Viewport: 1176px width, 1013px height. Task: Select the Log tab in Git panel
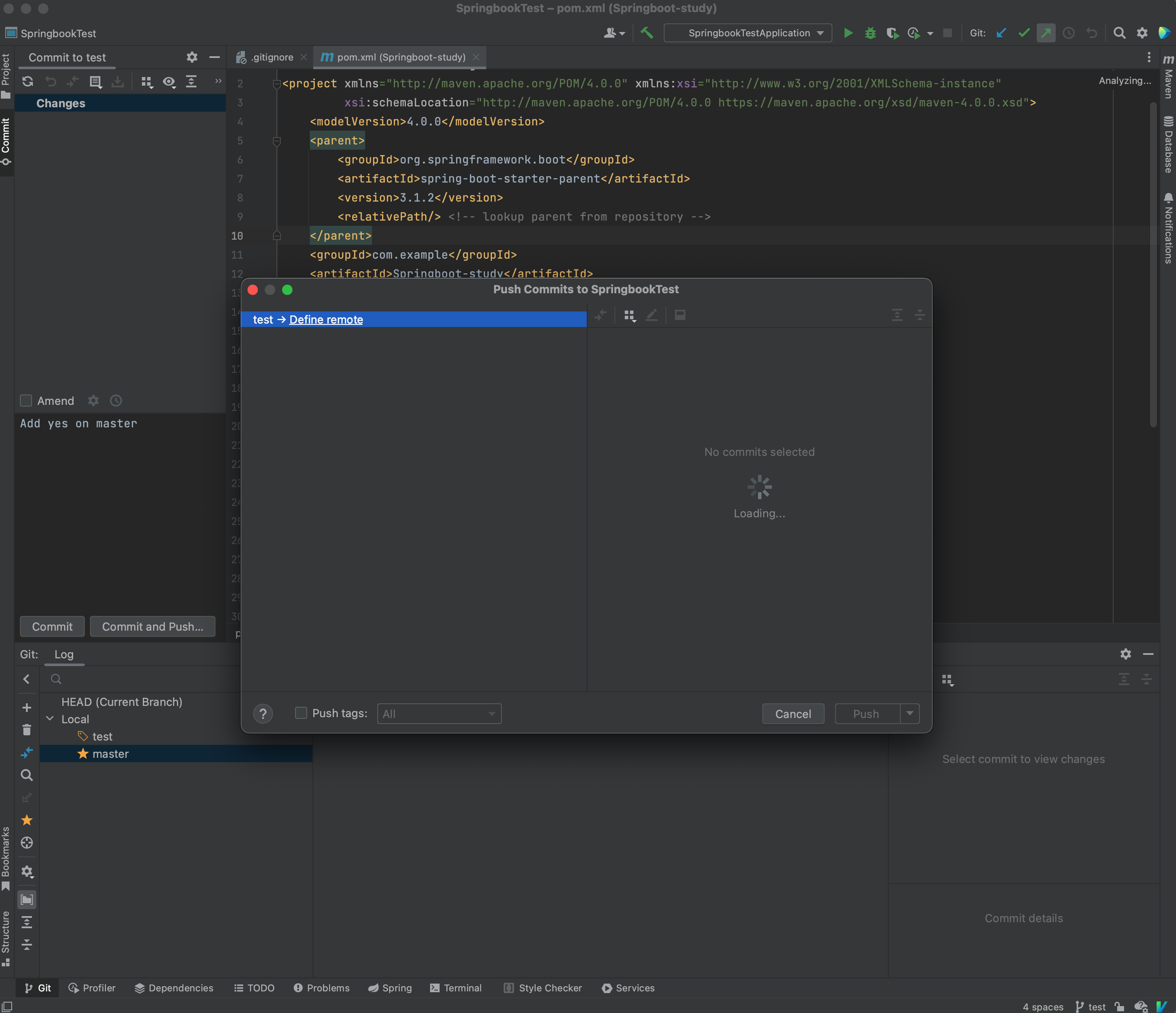coord(64,654)
